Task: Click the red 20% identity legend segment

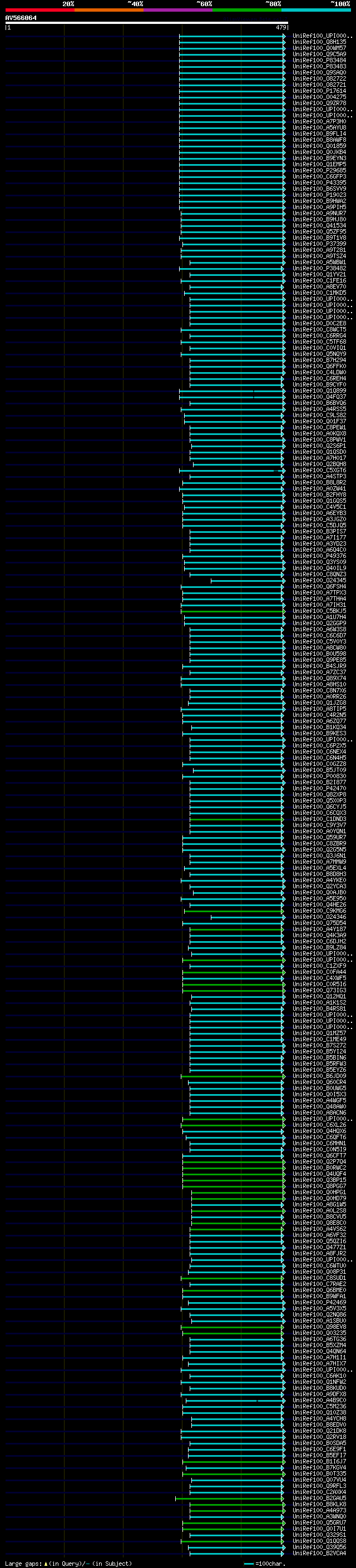Action: [39, 10]
